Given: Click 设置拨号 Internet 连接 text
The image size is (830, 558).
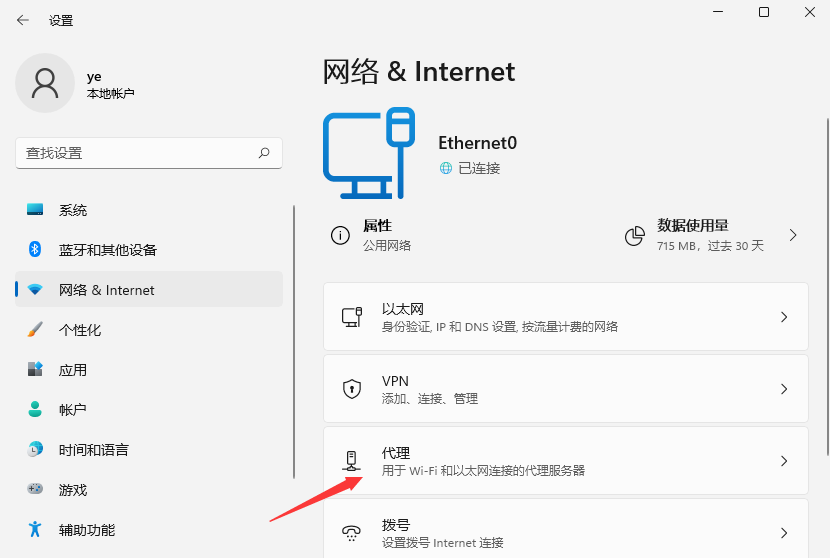Looking at the screenshot, I should 443,543.
